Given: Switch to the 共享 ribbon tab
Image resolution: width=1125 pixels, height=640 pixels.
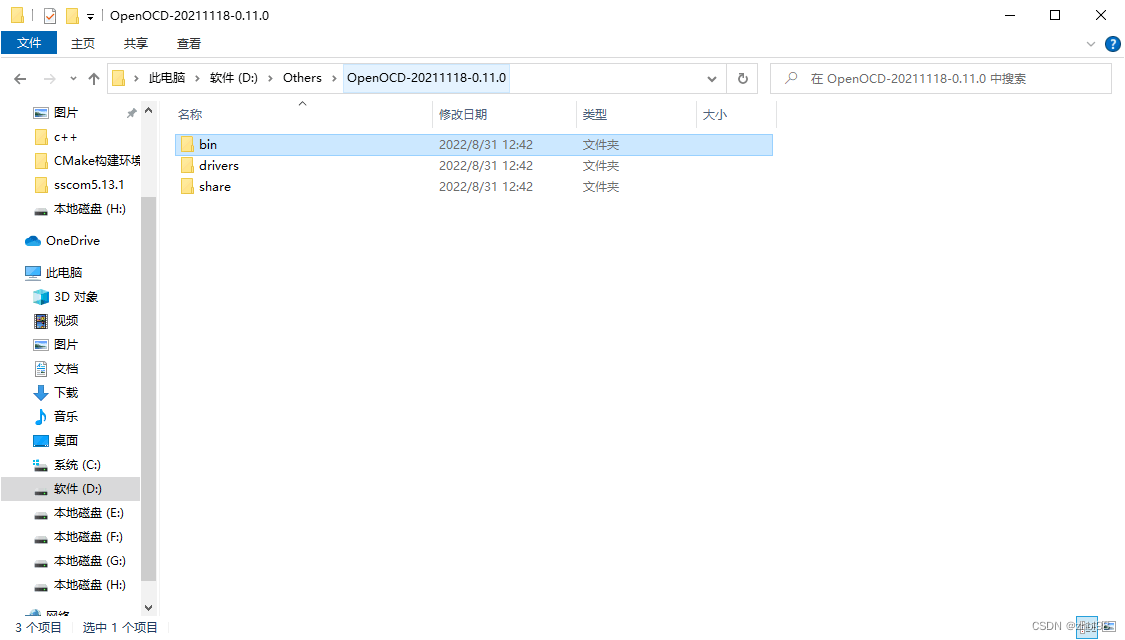Looking at the screenshot, I should pyautogui.click(x=136, y=44).
